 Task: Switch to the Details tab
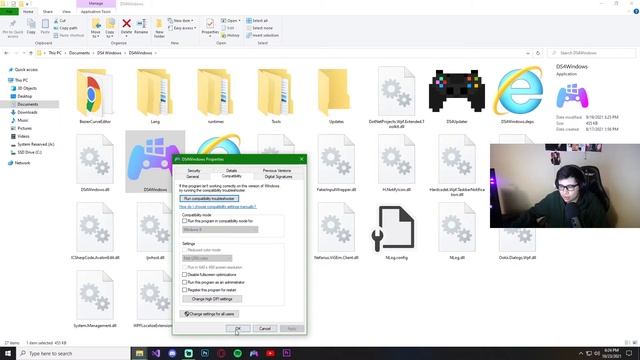pyautogui.click(x=231, y=171)
